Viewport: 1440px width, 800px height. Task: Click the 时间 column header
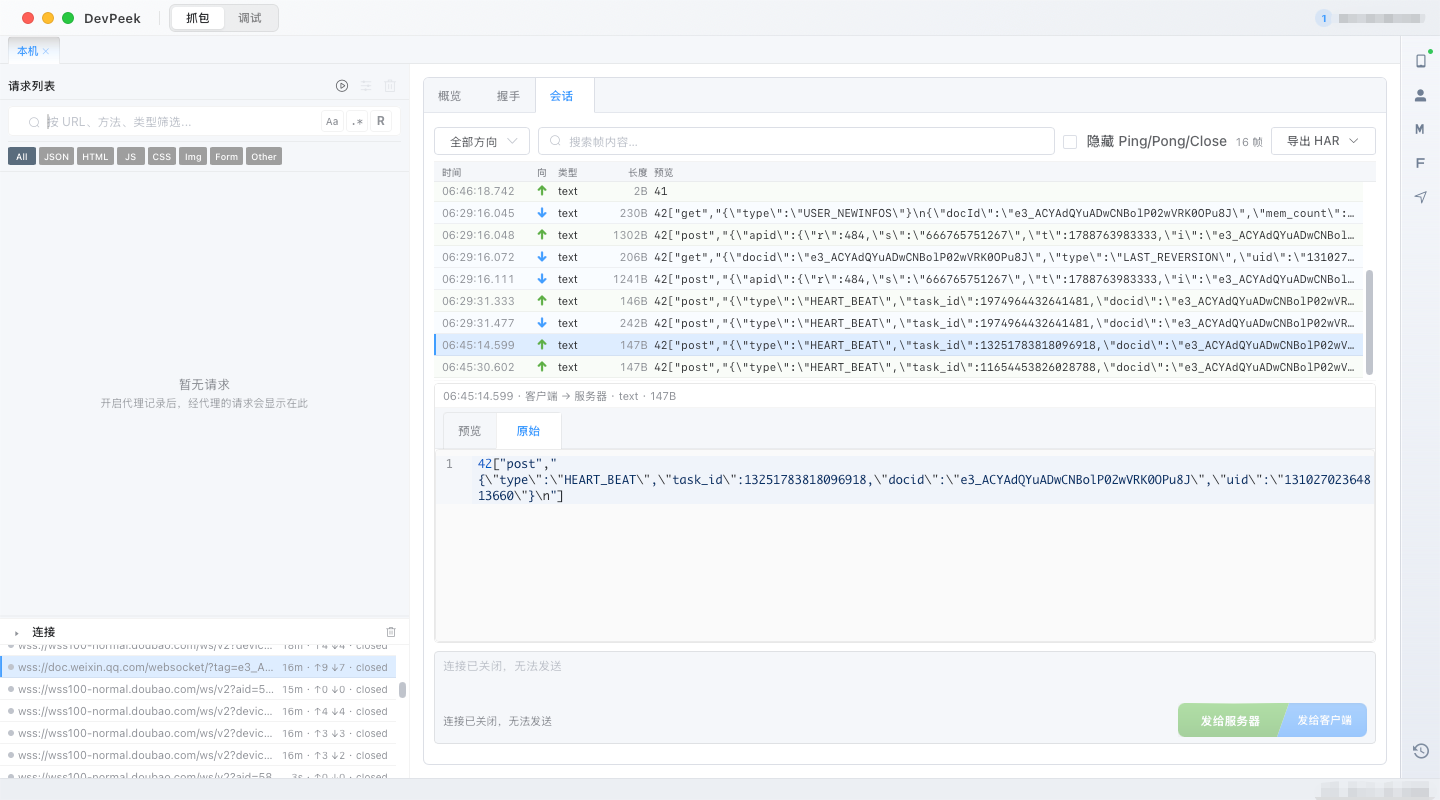coord(452,173)
